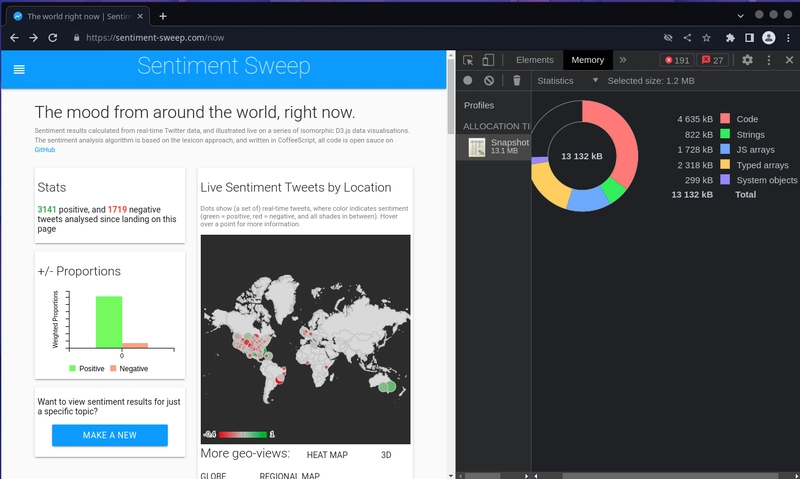Open DevTools settings gear

pos(747,60)
